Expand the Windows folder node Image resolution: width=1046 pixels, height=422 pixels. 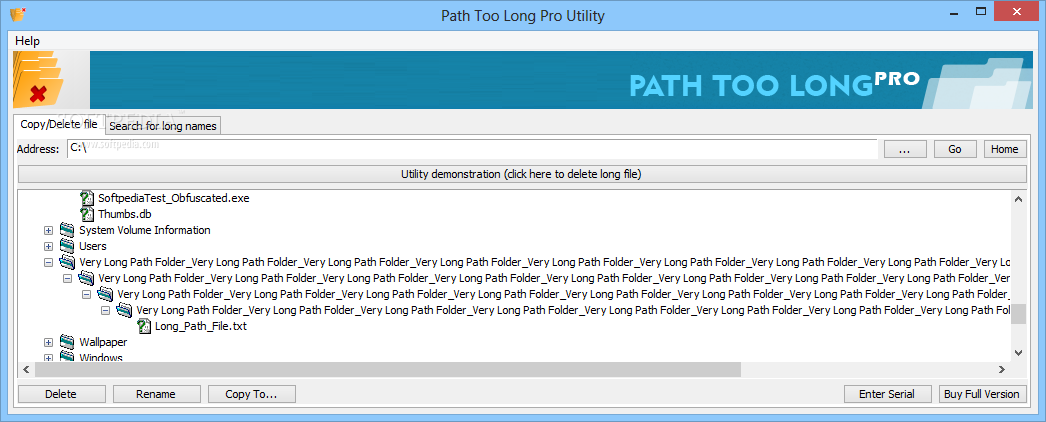coord(48,357)
